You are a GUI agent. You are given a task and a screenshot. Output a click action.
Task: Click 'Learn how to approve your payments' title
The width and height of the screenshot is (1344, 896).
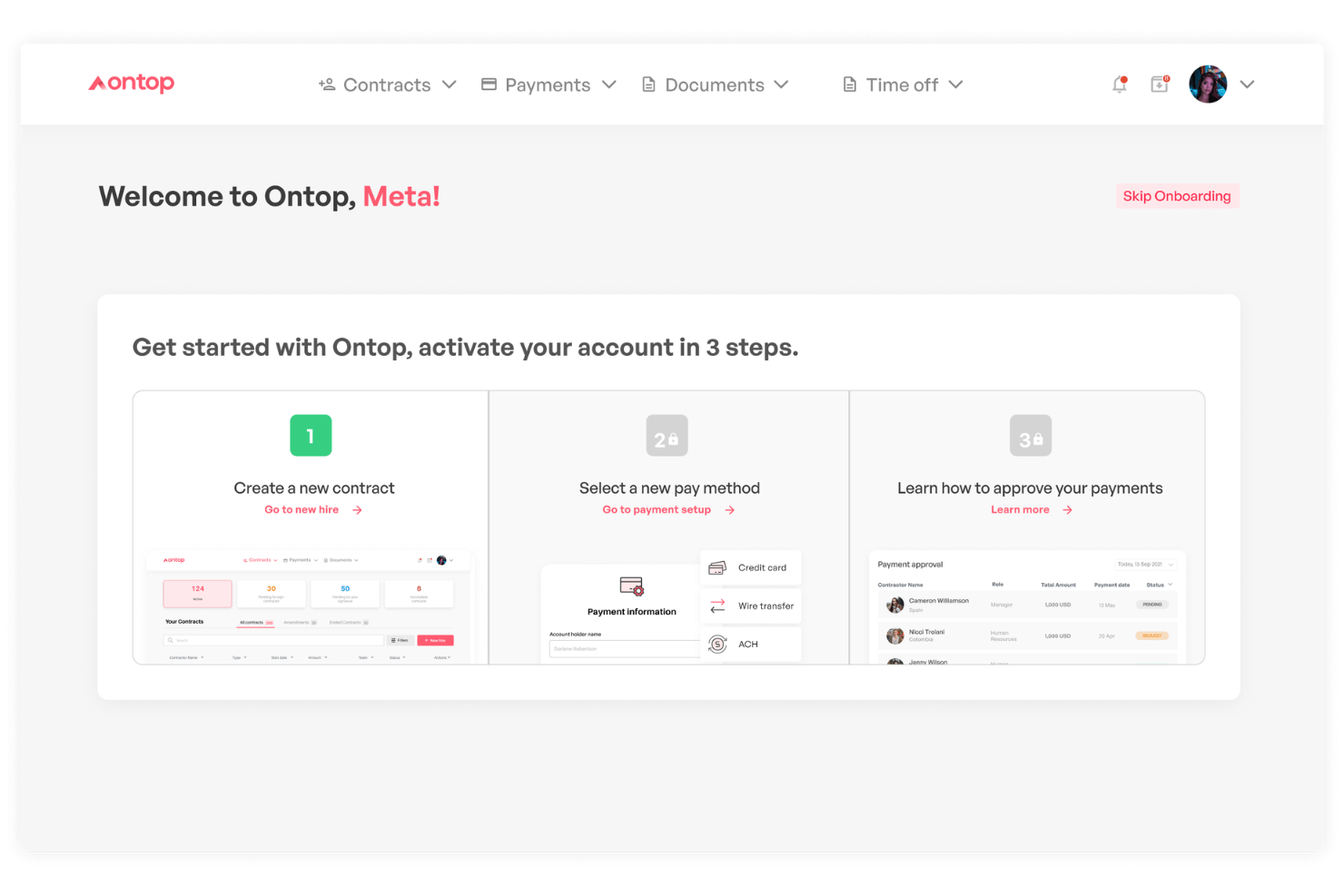coord(1030,488)
